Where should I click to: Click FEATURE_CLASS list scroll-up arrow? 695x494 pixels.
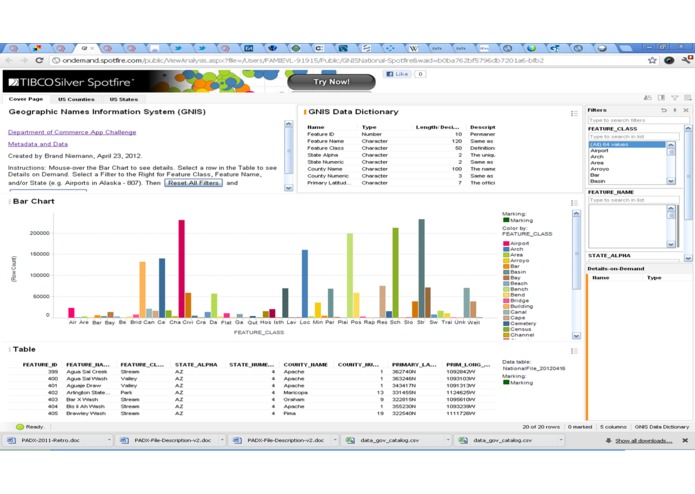click(x=671, y=145)
